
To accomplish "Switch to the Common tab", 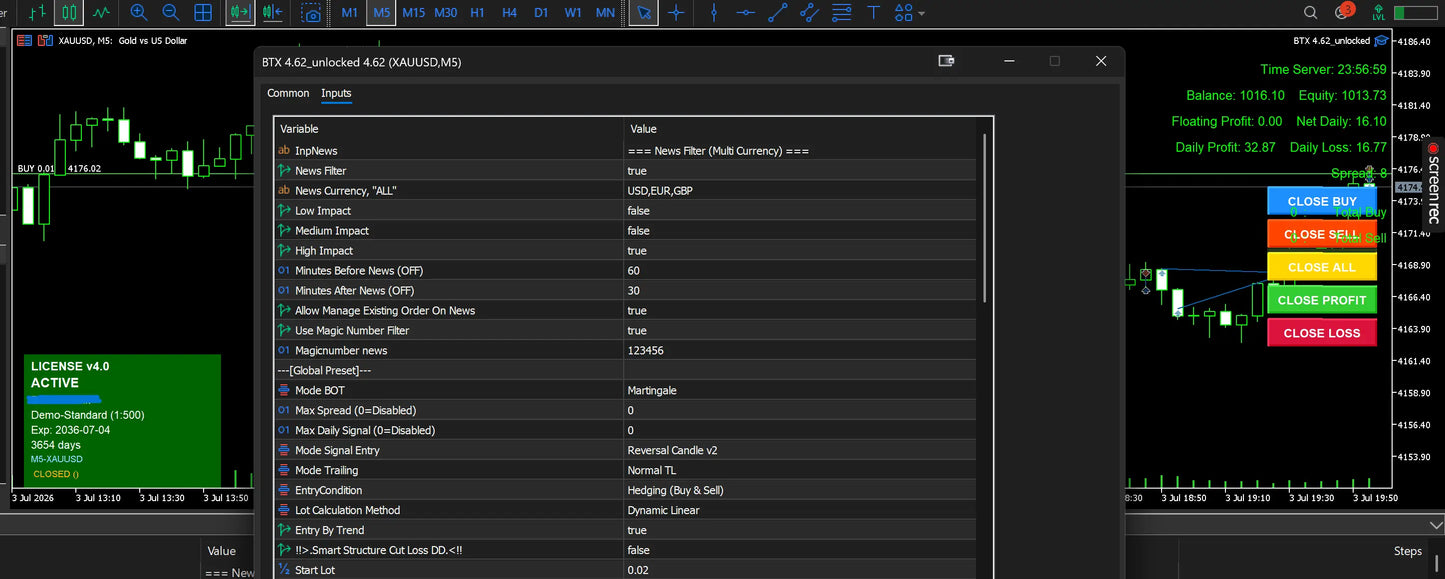I will [x=288, y=93].
